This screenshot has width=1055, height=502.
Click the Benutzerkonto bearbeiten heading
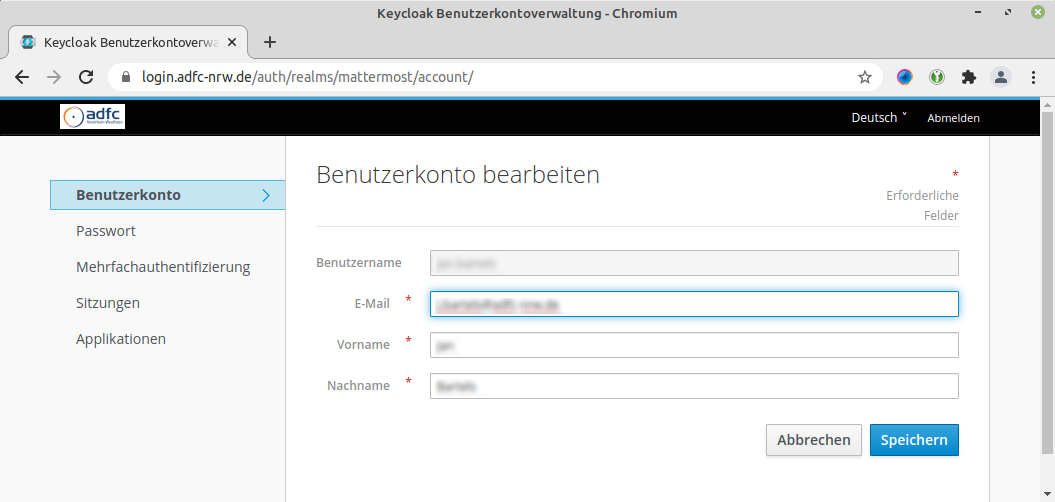point(458,175)
